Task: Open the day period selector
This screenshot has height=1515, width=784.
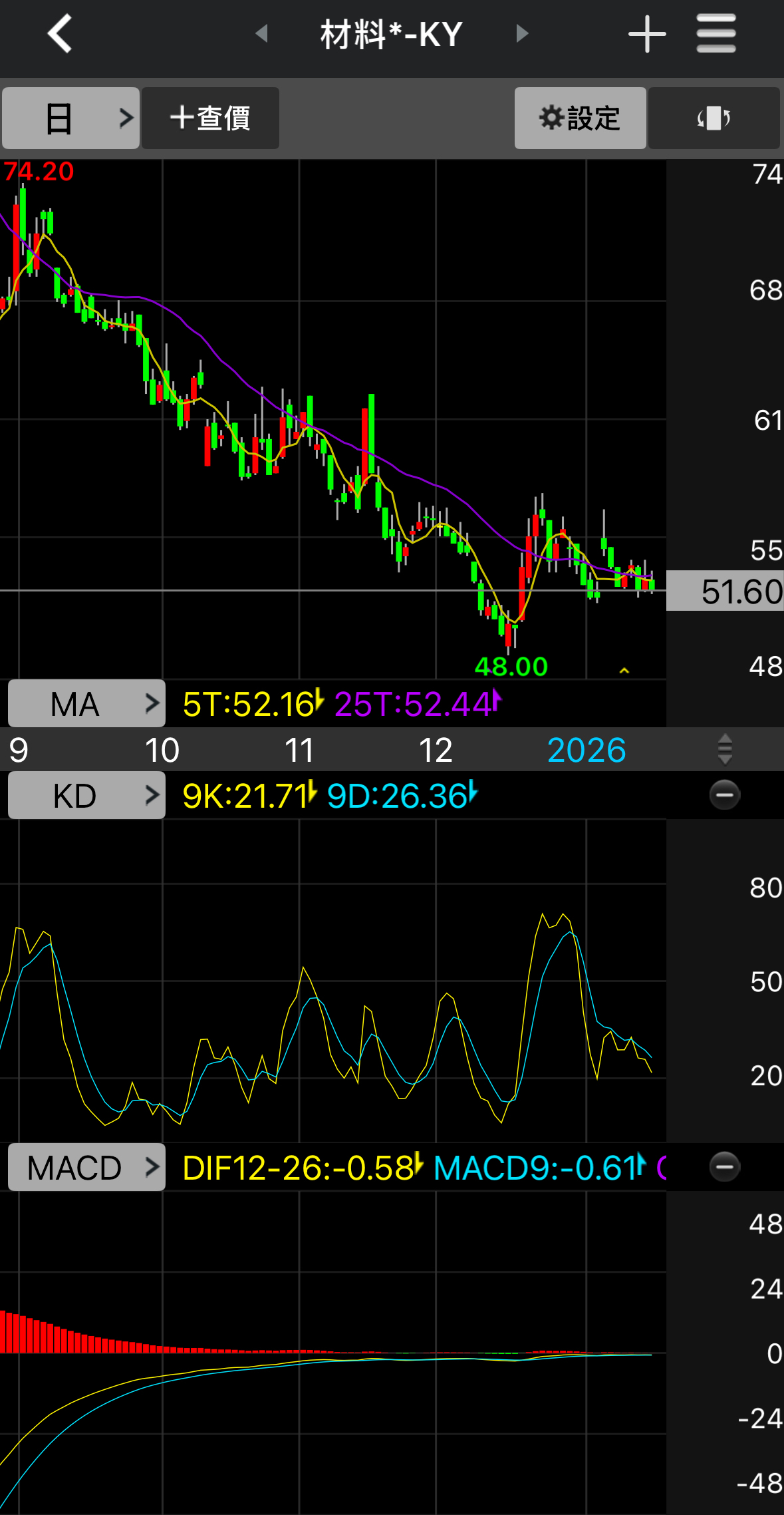Action: coord(70,118)
